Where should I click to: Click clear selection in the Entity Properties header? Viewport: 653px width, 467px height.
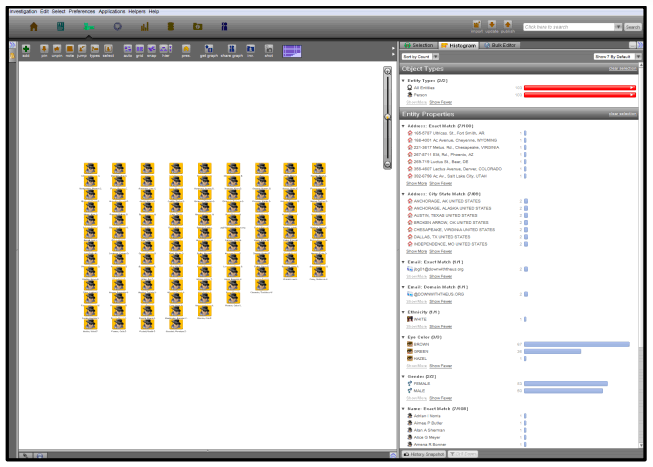[x=622, y=114]
